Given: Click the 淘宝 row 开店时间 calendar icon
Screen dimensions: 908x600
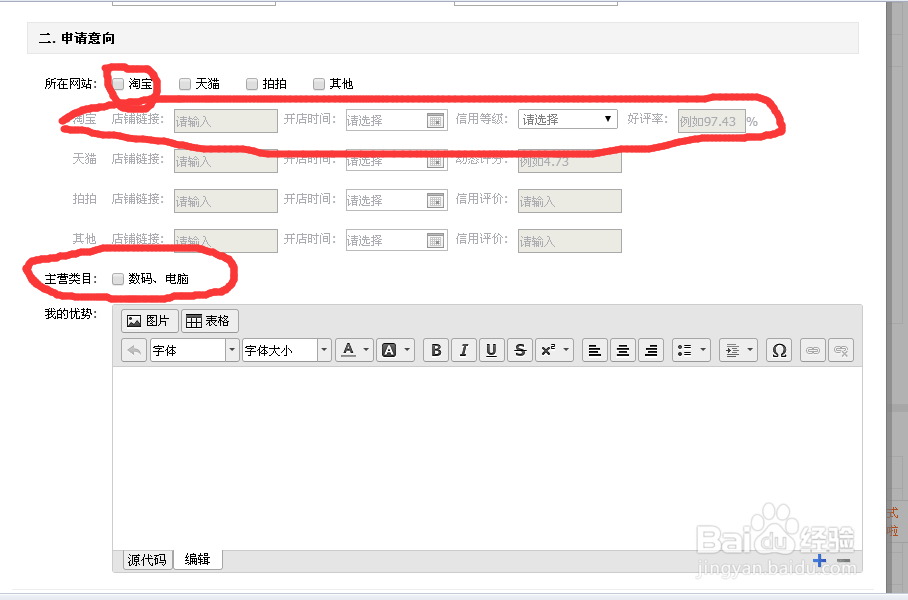Looking at the screenshot, I should [x=435, y=120].
